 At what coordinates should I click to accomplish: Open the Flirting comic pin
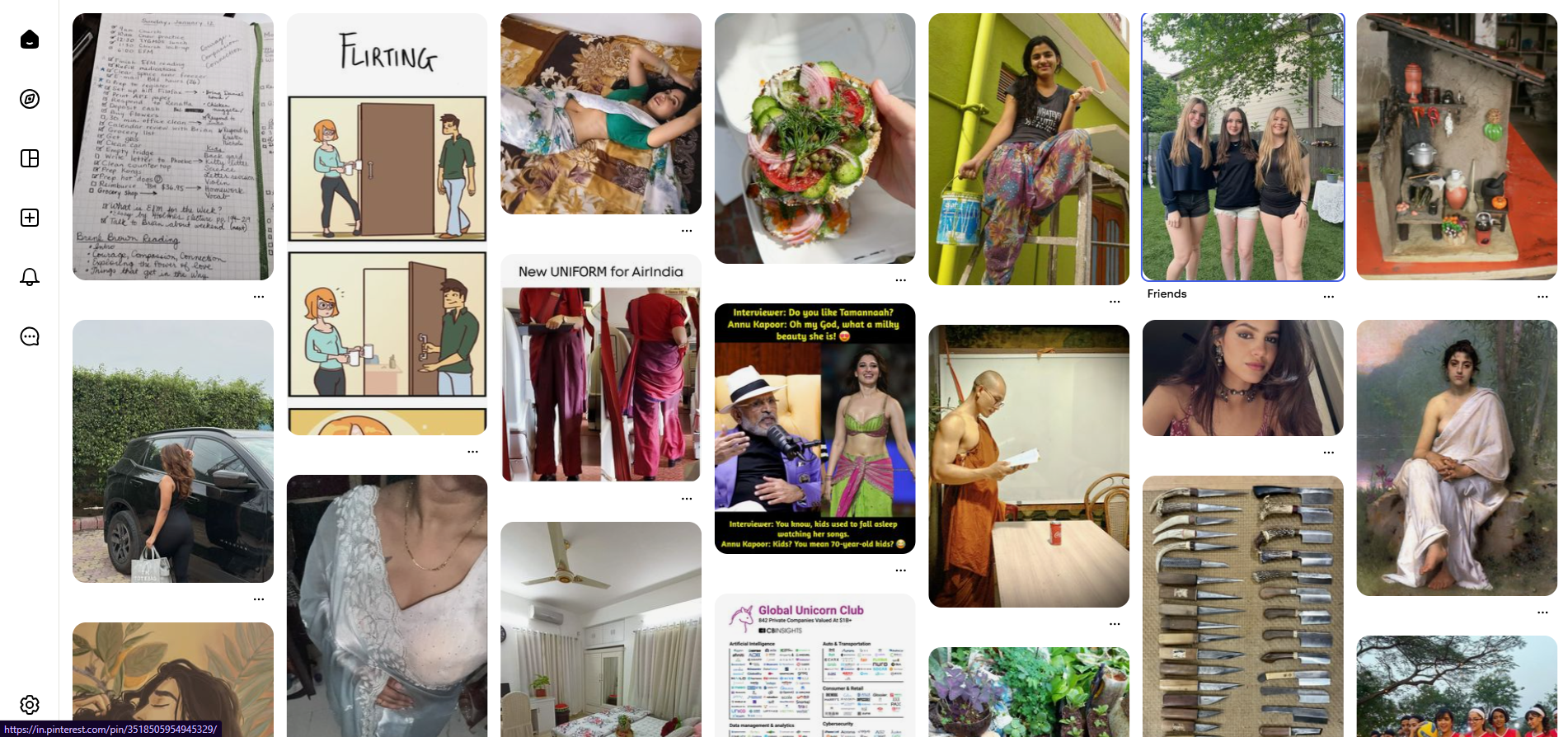click(387, 224)
